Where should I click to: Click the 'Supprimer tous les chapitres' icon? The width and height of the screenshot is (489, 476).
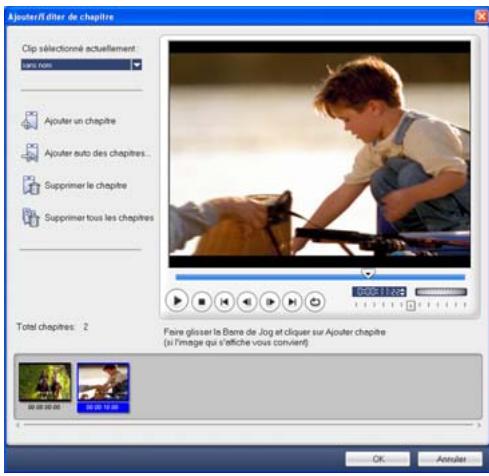pyautogui.click(x=31, y=217)
